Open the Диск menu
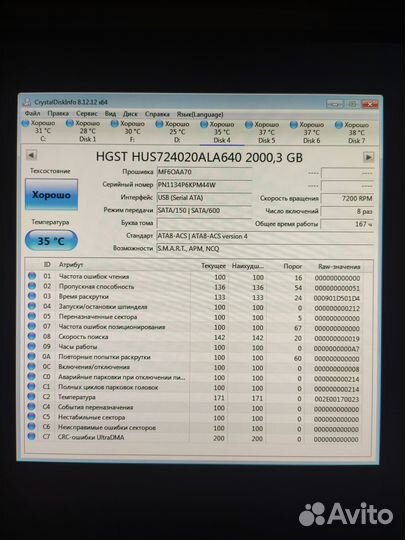The image size is (405, 540). (130, 114)
